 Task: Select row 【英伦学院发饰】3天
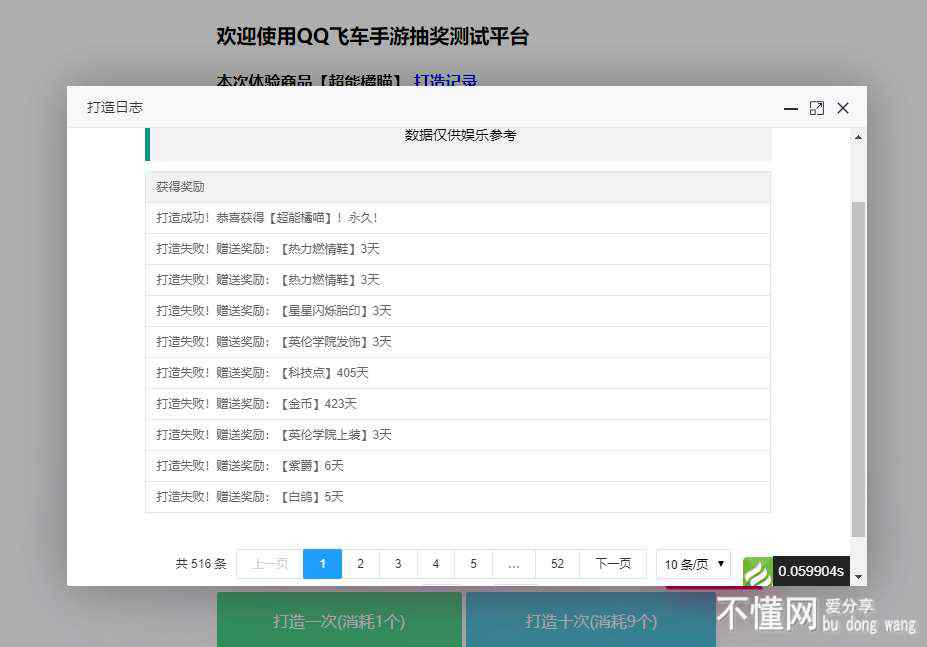[x=458, y=342]
